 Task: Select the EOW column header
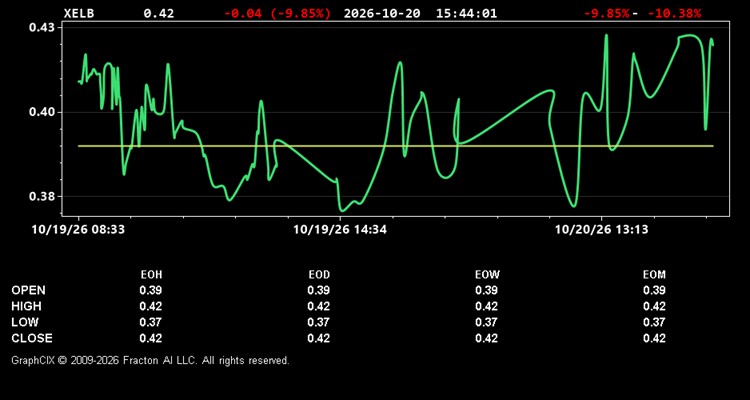pyautogui.click(x=487, y=275)
